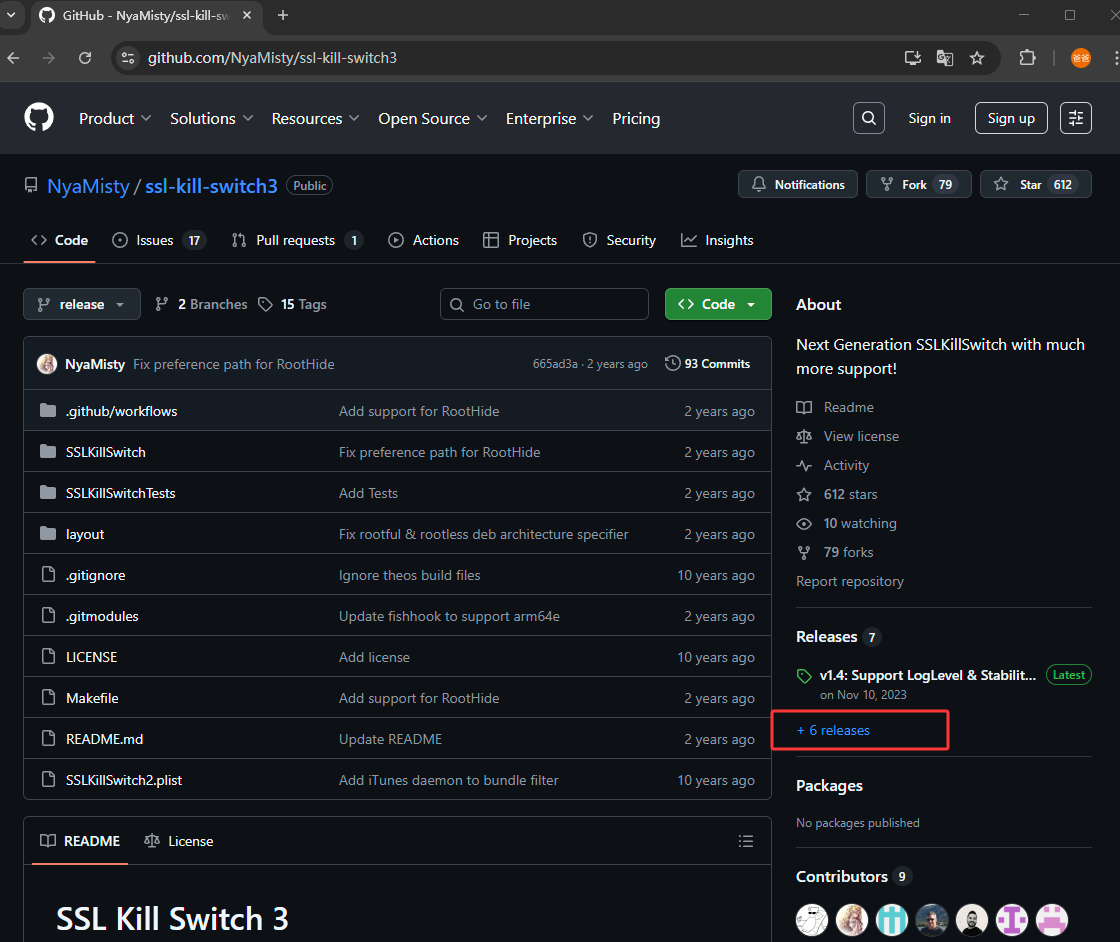This screenshot has height=942, width=1120.
Task: Open the GitHub logo home link
Action: coord(39,118)
